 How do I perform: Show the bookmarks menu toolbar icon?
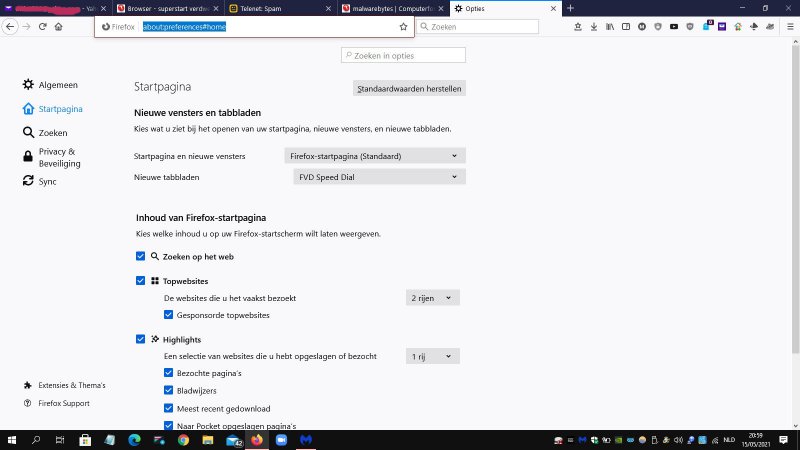578,27
